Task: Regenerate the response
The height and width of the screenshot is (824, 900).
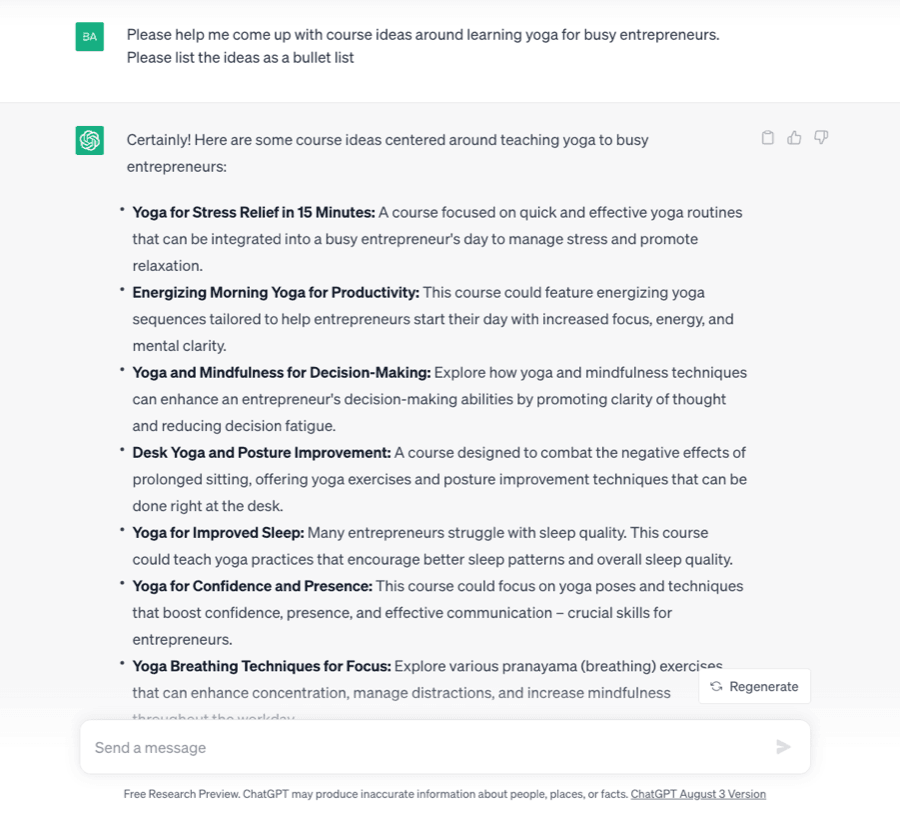Action: (755, 686)
